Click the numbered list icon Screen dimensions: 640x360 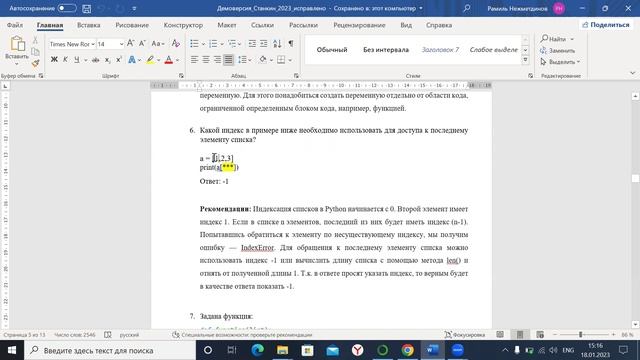[213, 43]
